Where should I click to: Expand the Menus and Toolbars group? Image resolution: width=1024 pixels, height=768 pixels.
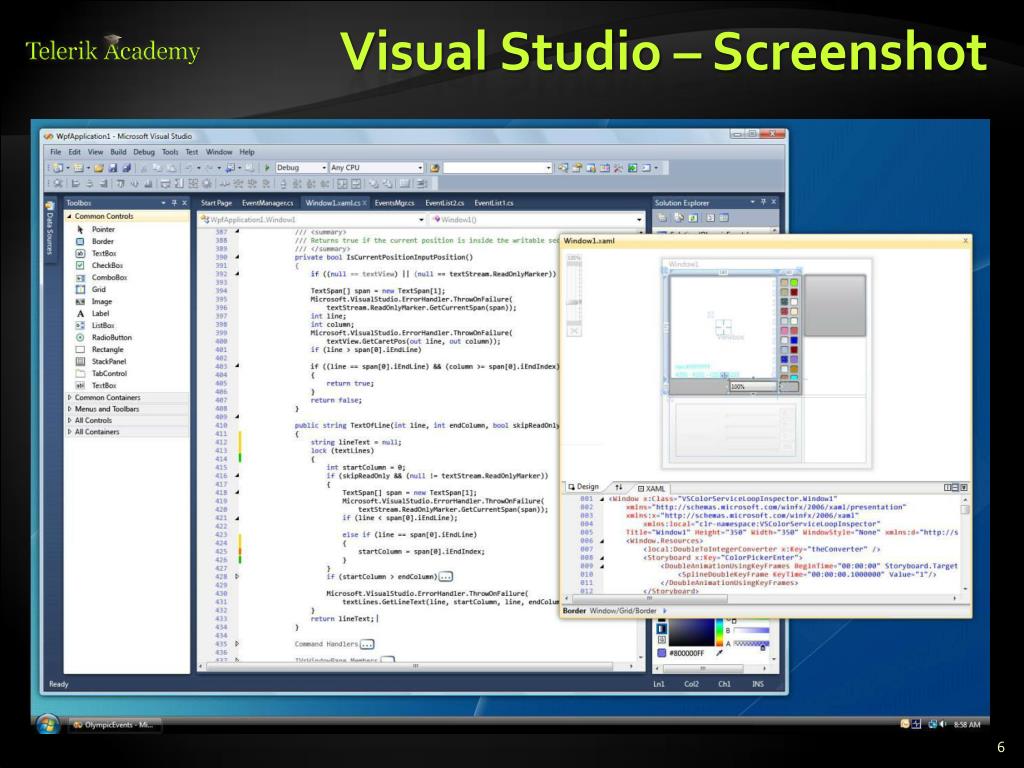(70, 409)
